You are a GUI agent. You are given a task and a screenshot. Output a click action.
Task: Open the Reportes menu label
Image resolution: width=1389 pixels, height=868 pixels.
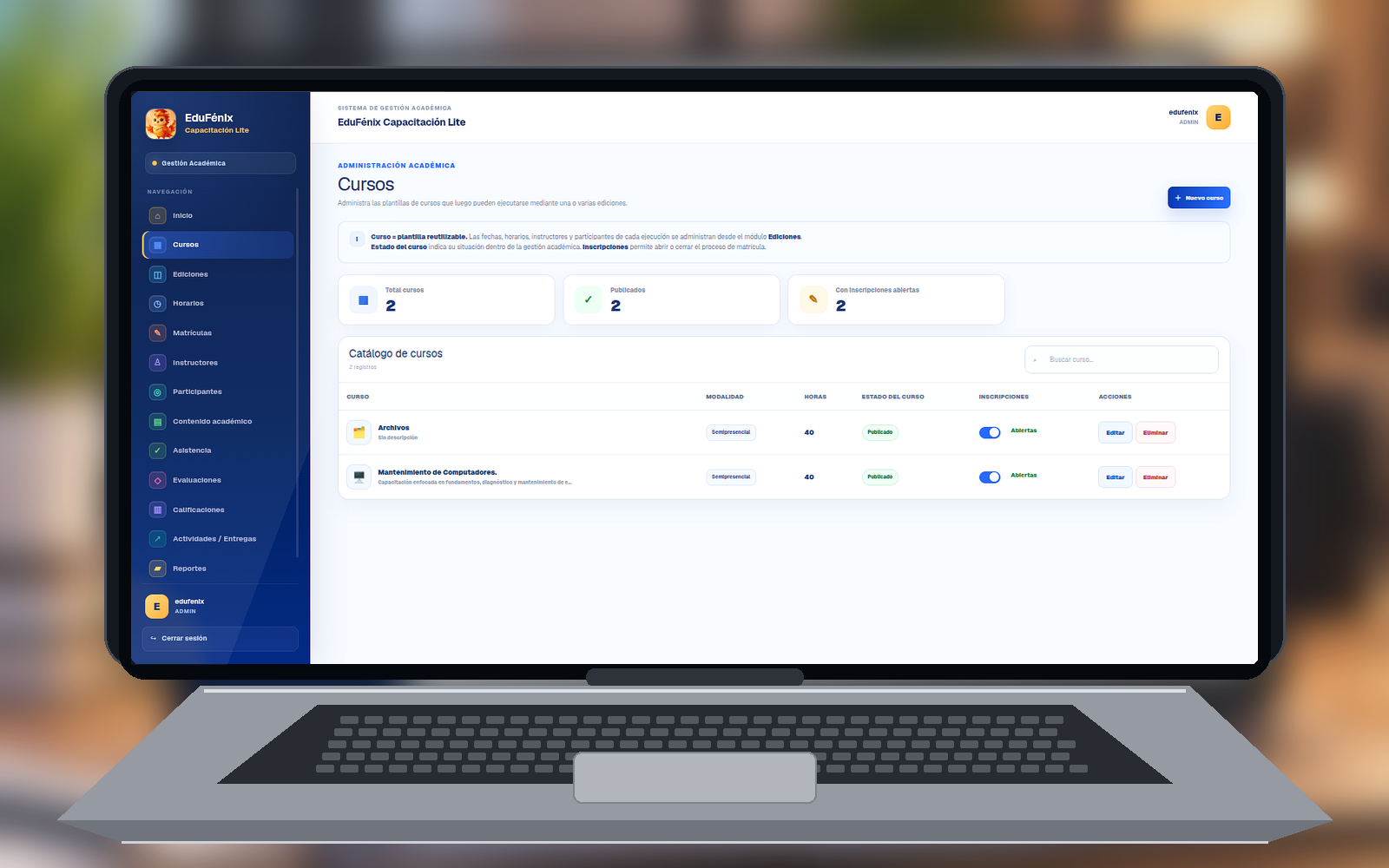pyautogui.click(x=189, y=569)
